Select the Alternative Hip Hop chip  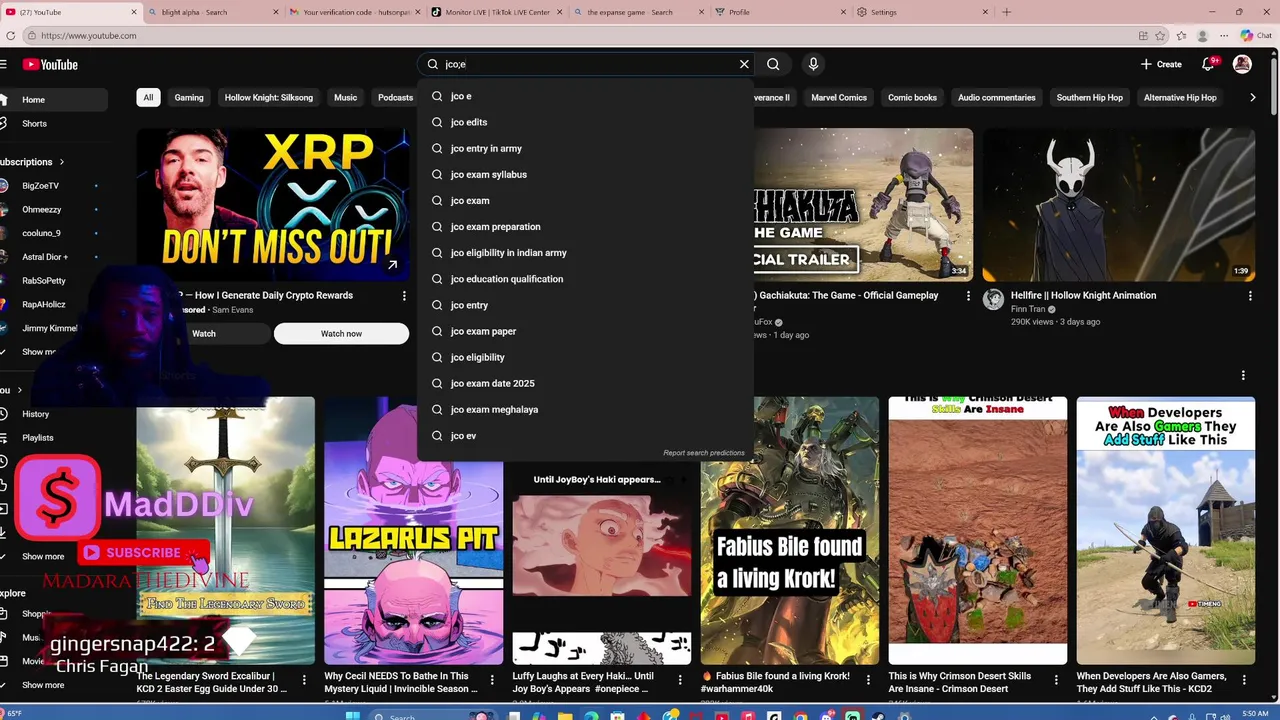(x=1180, y=98)
